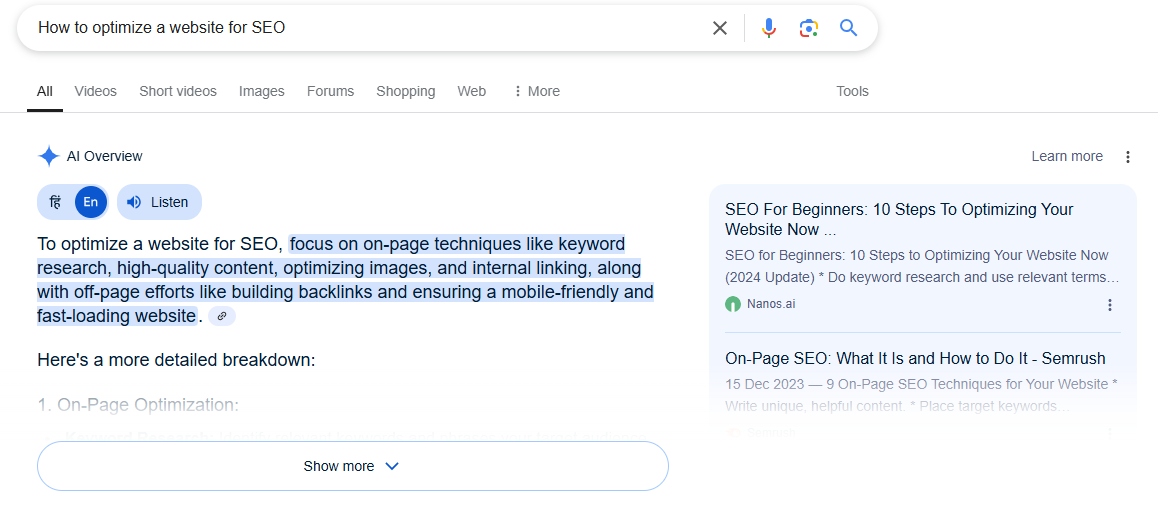This screenshot has width=1158, height=508.
Task: Open the More search filters dropdown
Action: pos(536,91)
